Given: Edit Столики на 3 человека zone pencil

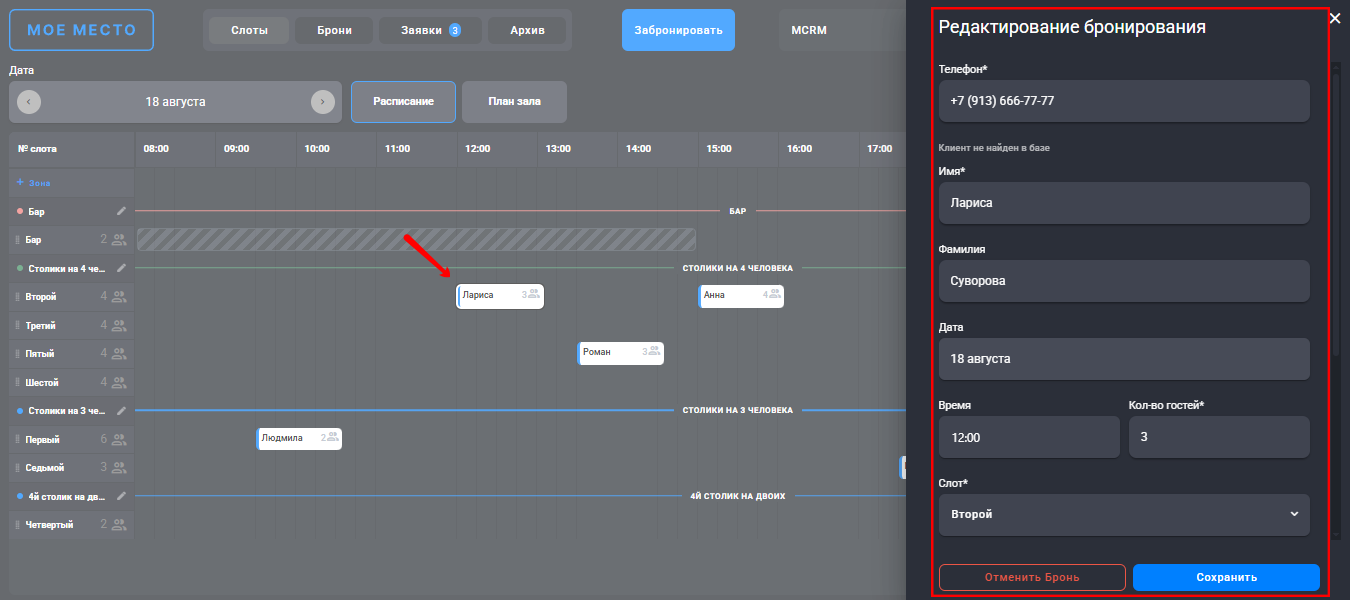Looking at the screenshot, I should pos(121,410).
